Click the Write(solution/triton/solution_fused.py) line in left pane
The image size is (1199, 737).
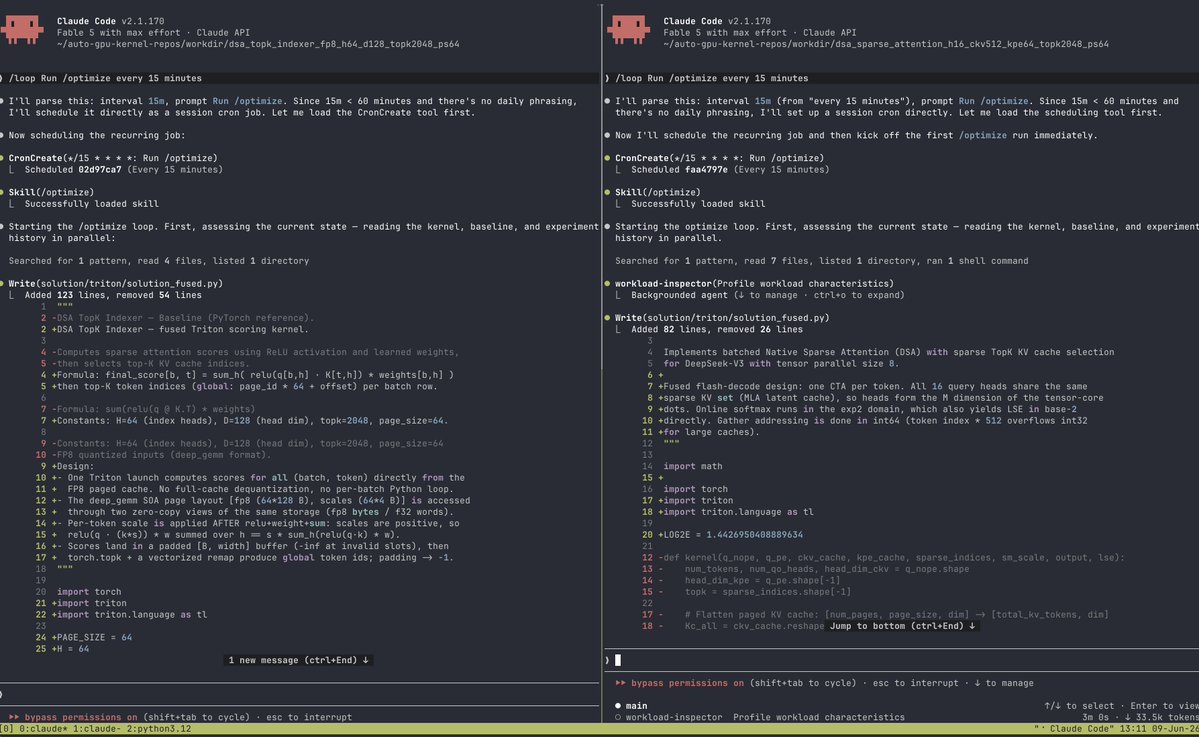pos(115,284)
